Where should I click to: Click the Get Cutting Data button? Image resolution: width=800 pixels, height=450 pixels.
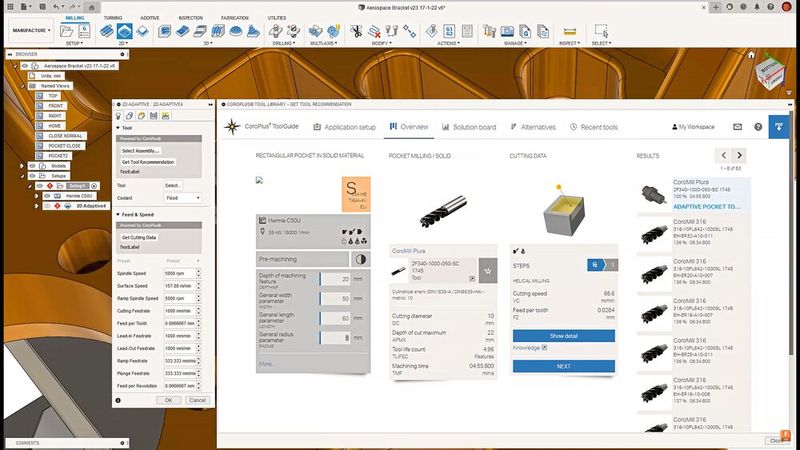139,237
